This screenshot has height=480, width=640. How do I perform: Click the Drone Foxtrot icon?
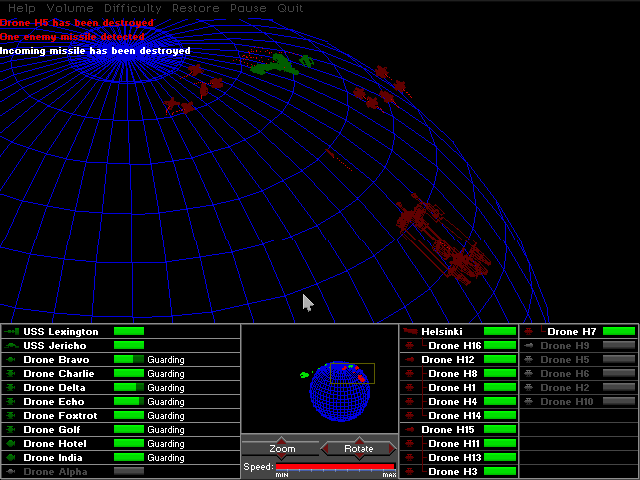11,416
